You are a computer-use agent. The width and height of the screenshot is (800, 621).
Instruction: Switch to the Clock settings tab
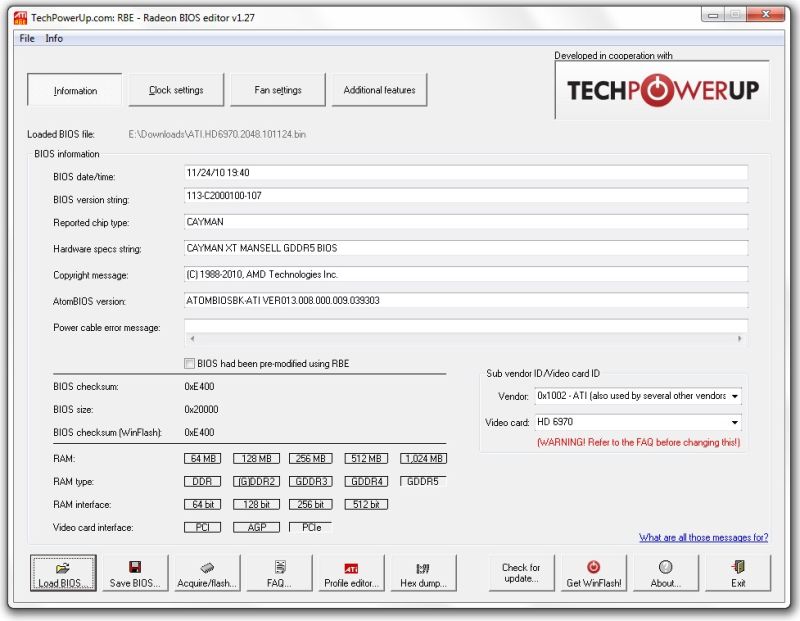[x=175, y=89]
